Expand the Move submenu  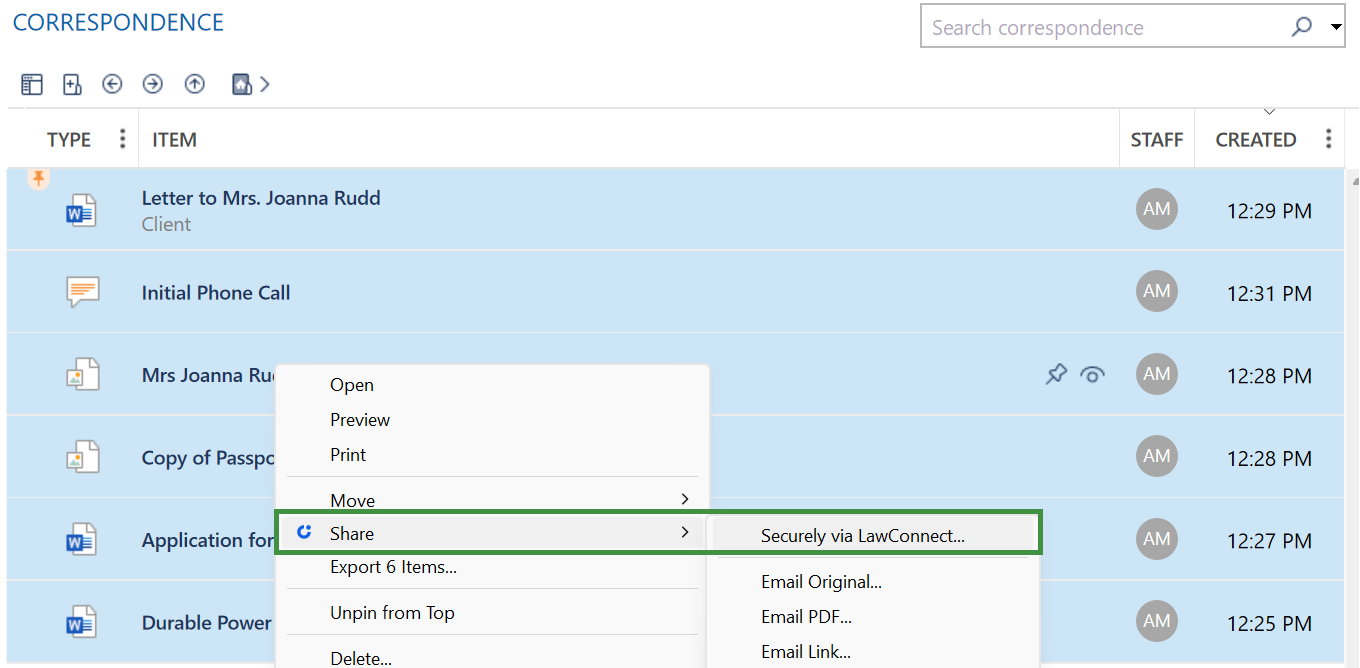click(684, 499)
